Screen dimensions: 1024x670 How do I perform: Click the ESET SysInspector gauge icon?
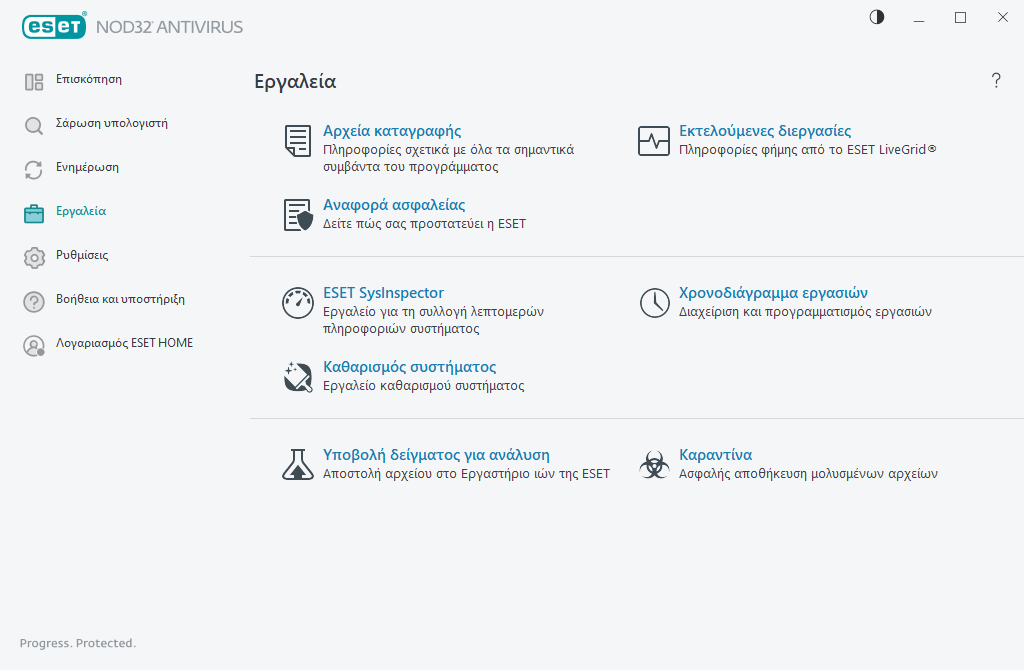pos(298,303)
